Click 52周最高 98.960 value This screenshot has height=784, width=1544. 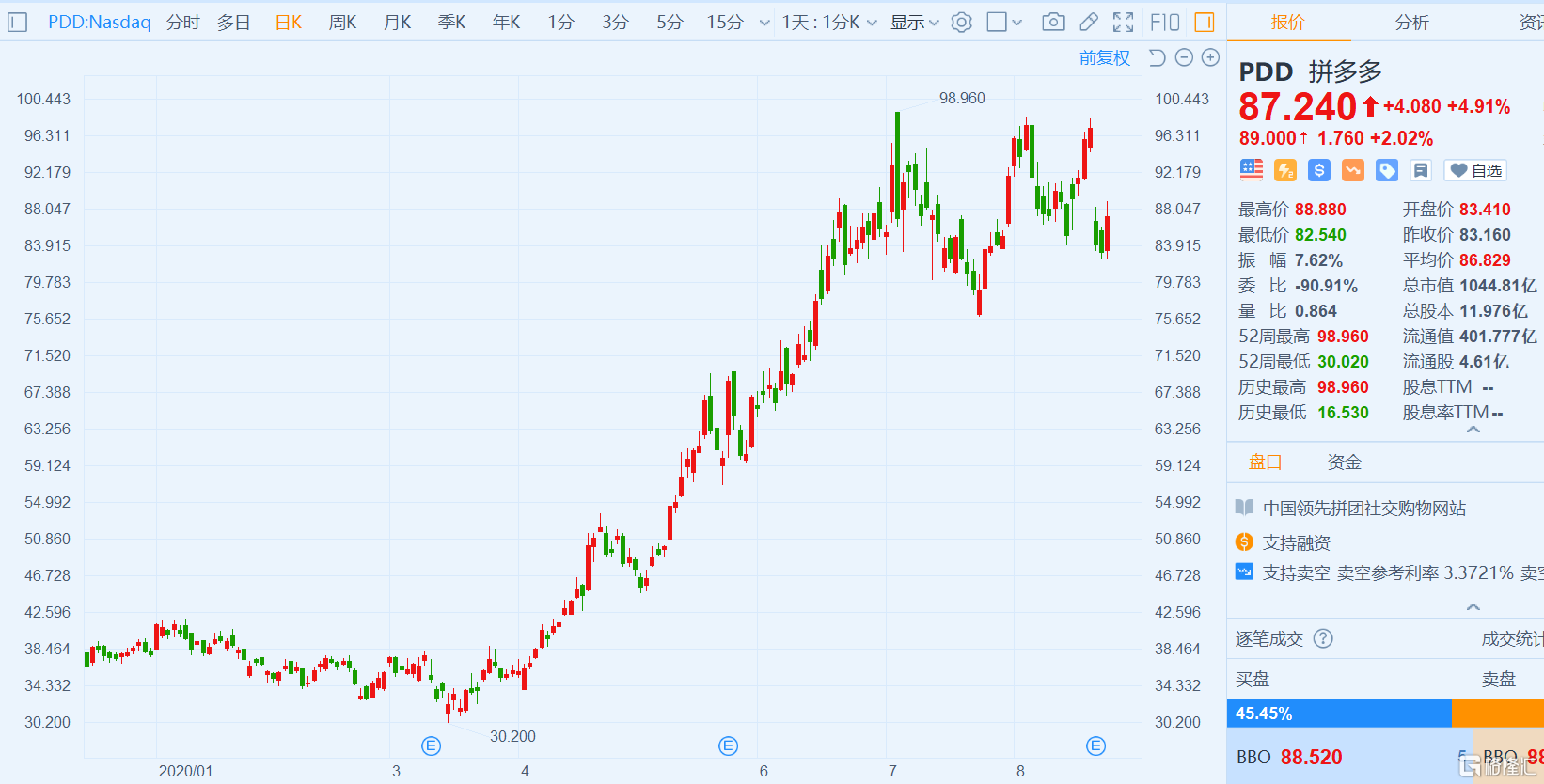pyautogui.click(x=1343, y=337)
